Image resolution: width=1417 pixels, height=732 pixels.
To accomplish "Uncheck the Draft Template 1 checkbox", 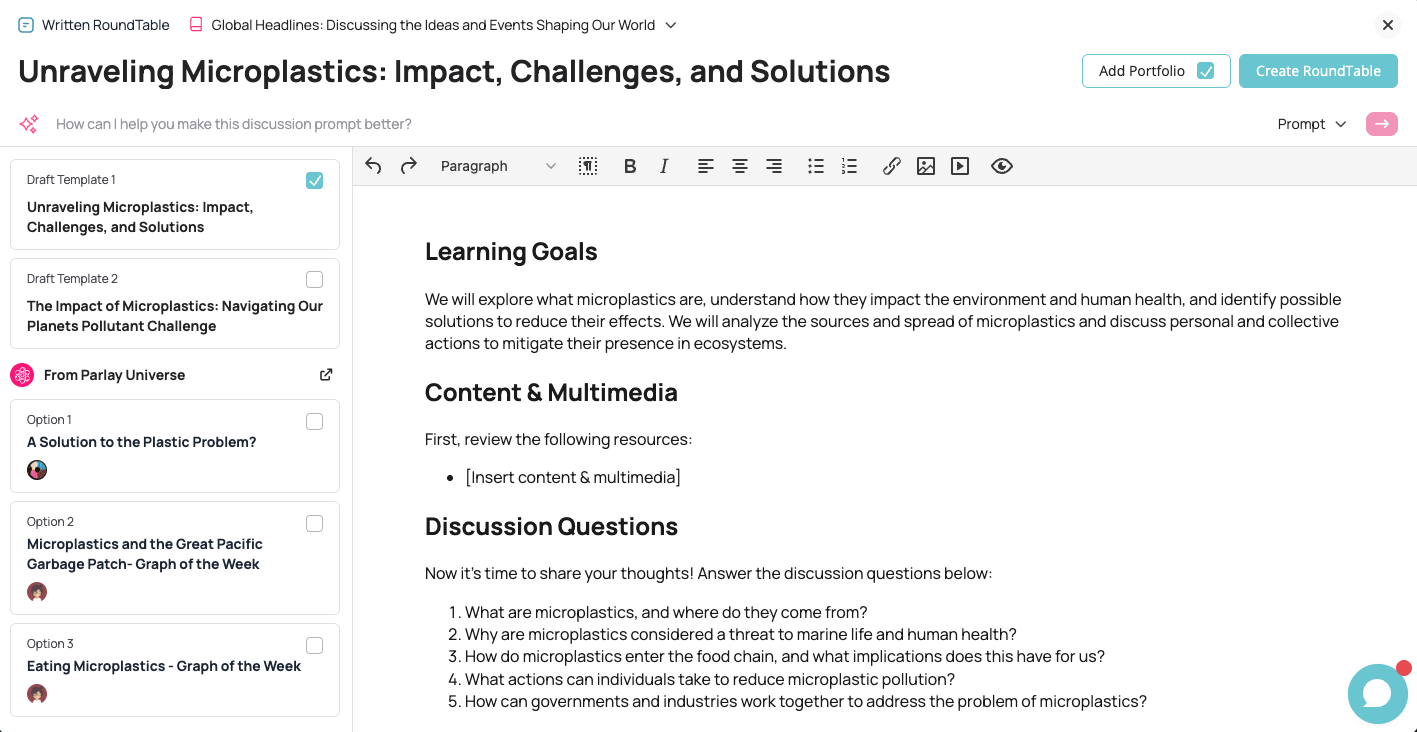I will (314, 180).
